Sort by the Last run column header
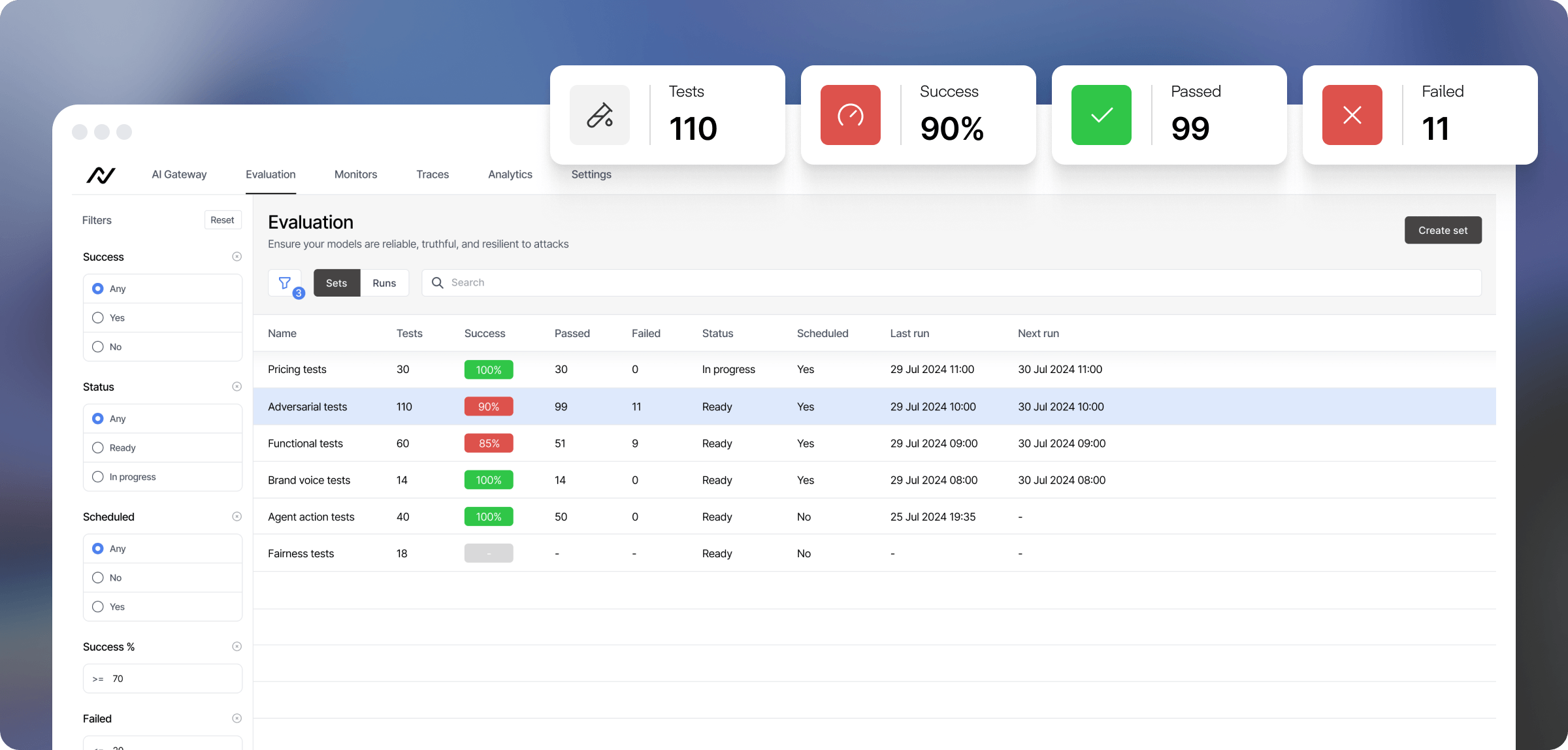 909,333
